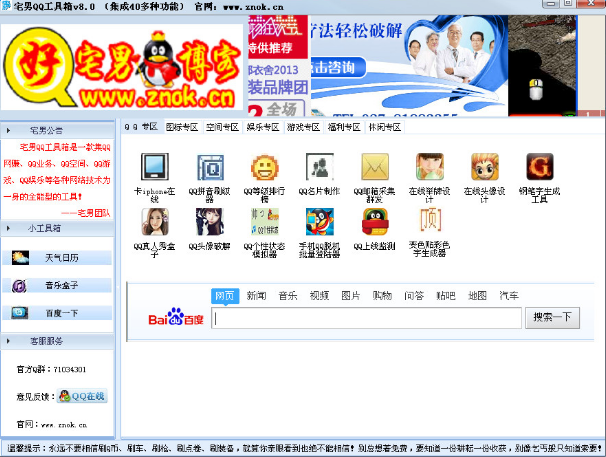Open official site www.znok.cn link
This screenshot has height=457, width=606.
point(64,425)
